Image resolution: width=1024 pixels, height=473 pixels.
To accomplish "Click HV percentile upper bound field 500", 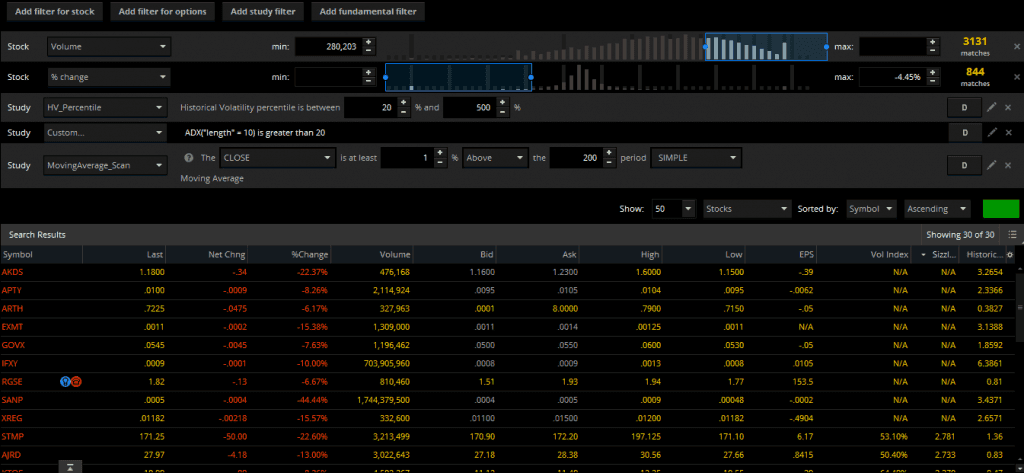I will pyautogui.click(x=469, y=108).
